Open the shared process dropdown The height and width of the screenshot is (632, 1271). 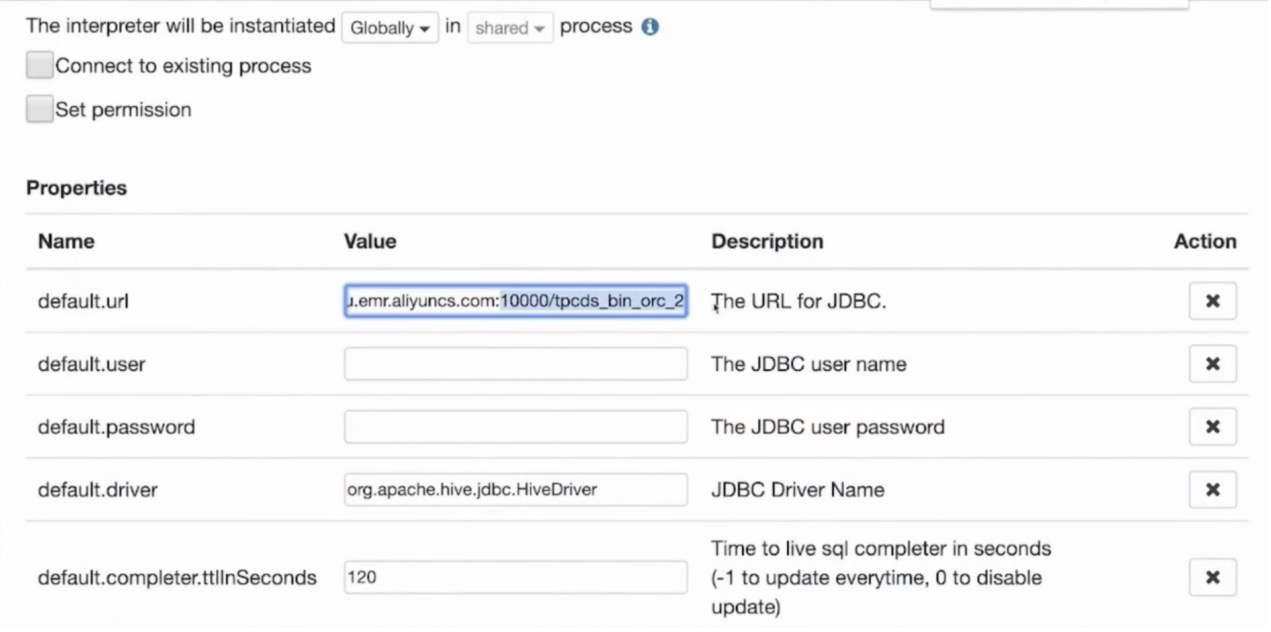click(x=510, y=28)
